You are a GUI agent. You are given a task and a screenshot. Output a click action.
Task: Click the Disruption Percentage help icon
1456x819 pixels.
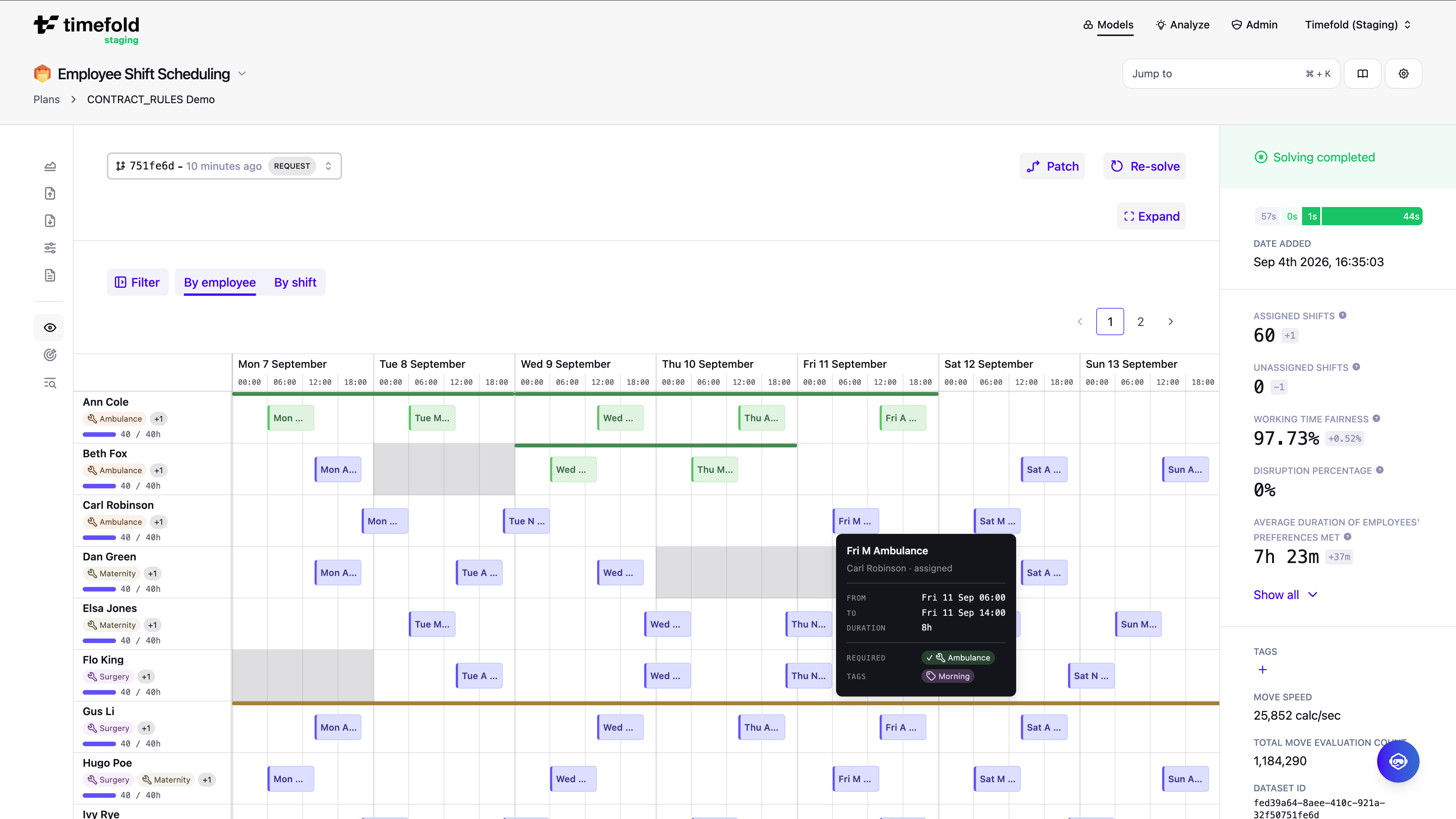tap(1380, 470)
